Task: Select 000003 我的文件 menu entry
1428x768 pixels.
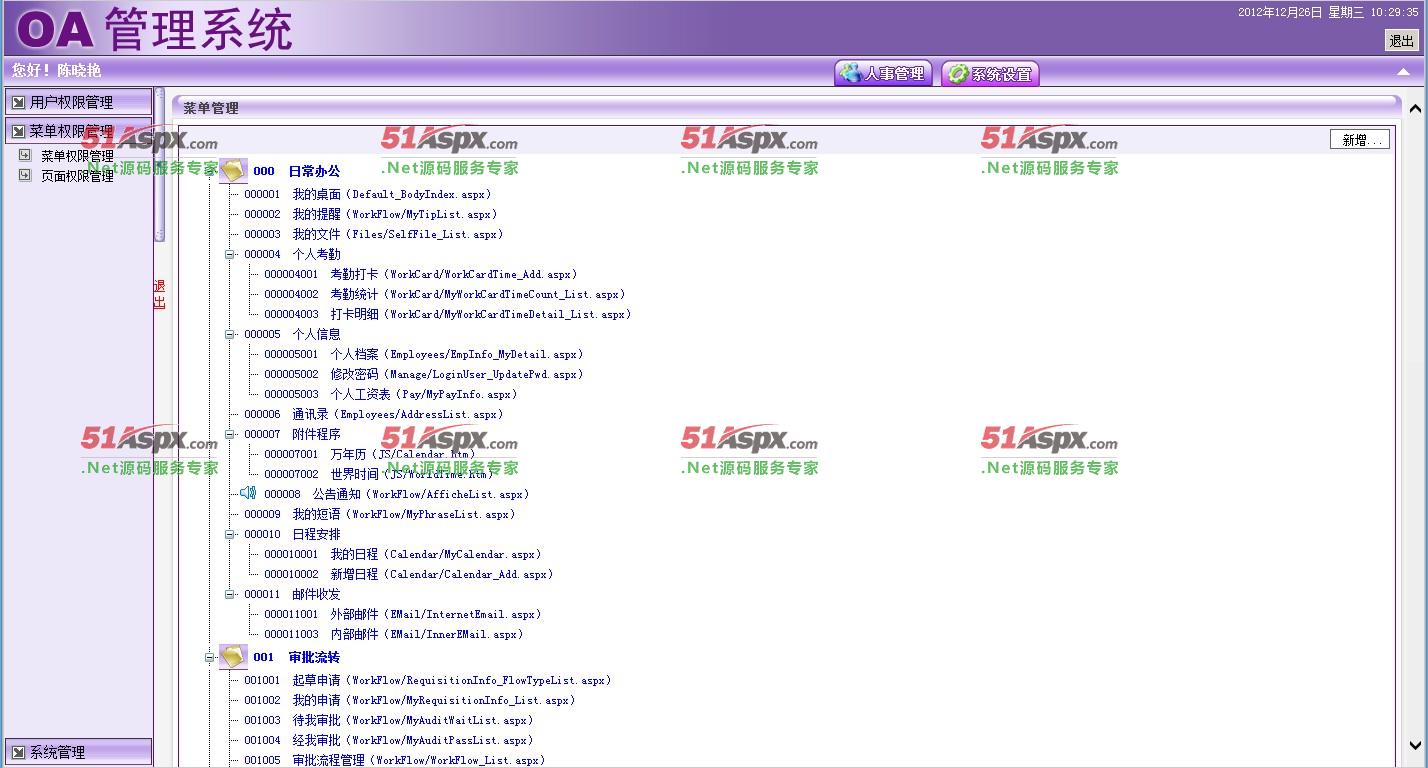Action: pos(374,234)
